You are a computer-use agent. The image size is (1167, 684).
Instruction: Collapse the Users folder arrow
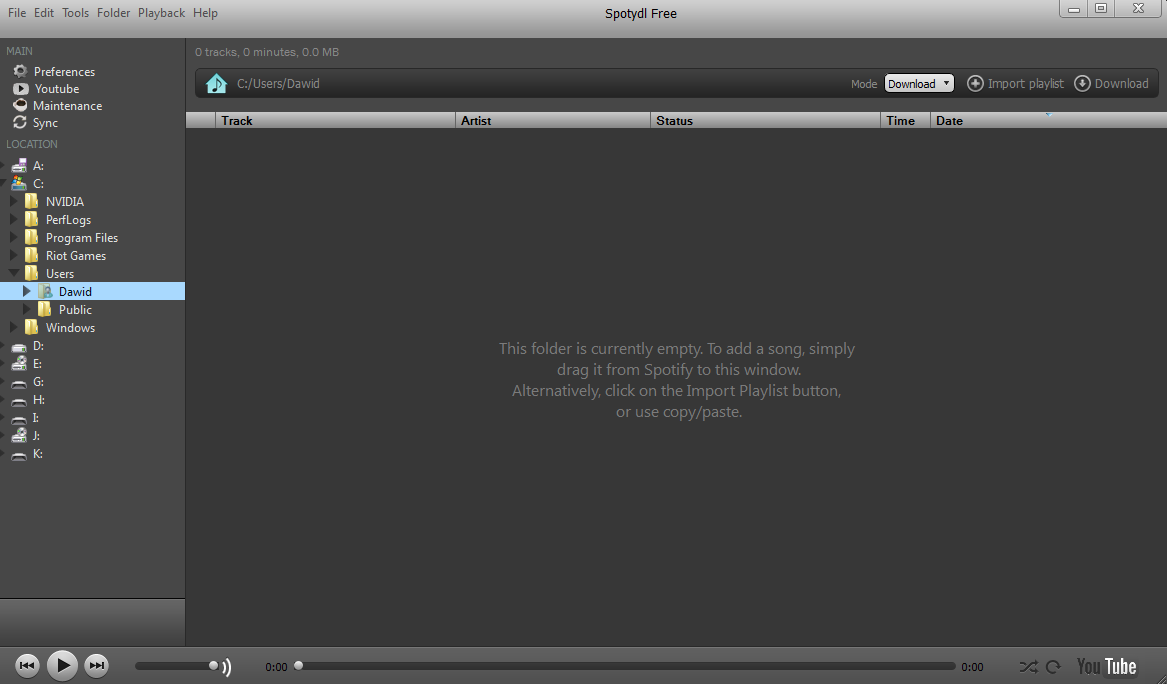[13, 273]
